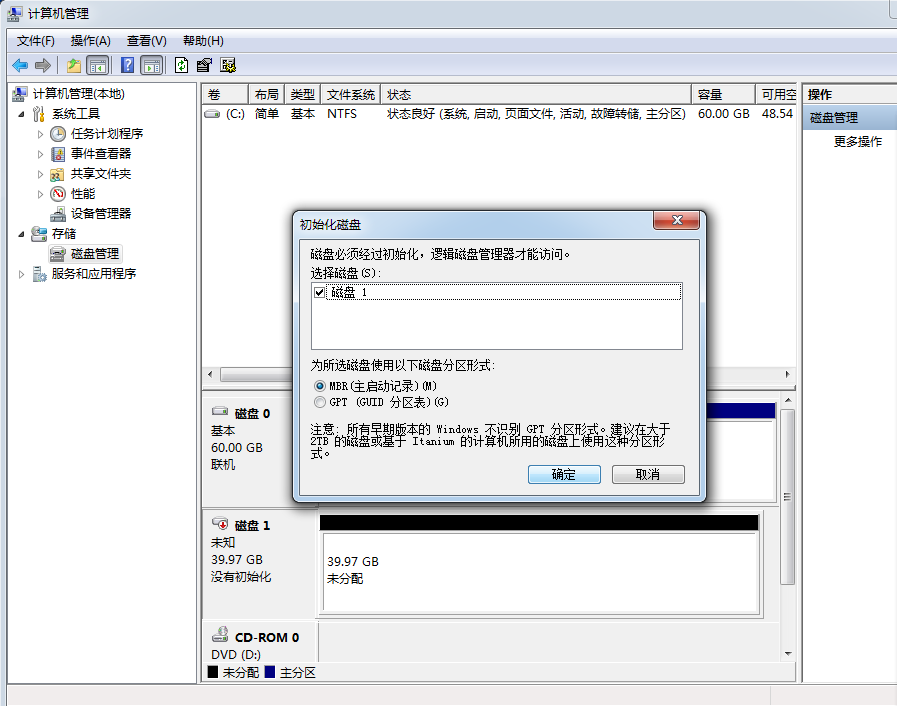
Task: Open the 操作(A) menu
Action: tap(90, 41)
